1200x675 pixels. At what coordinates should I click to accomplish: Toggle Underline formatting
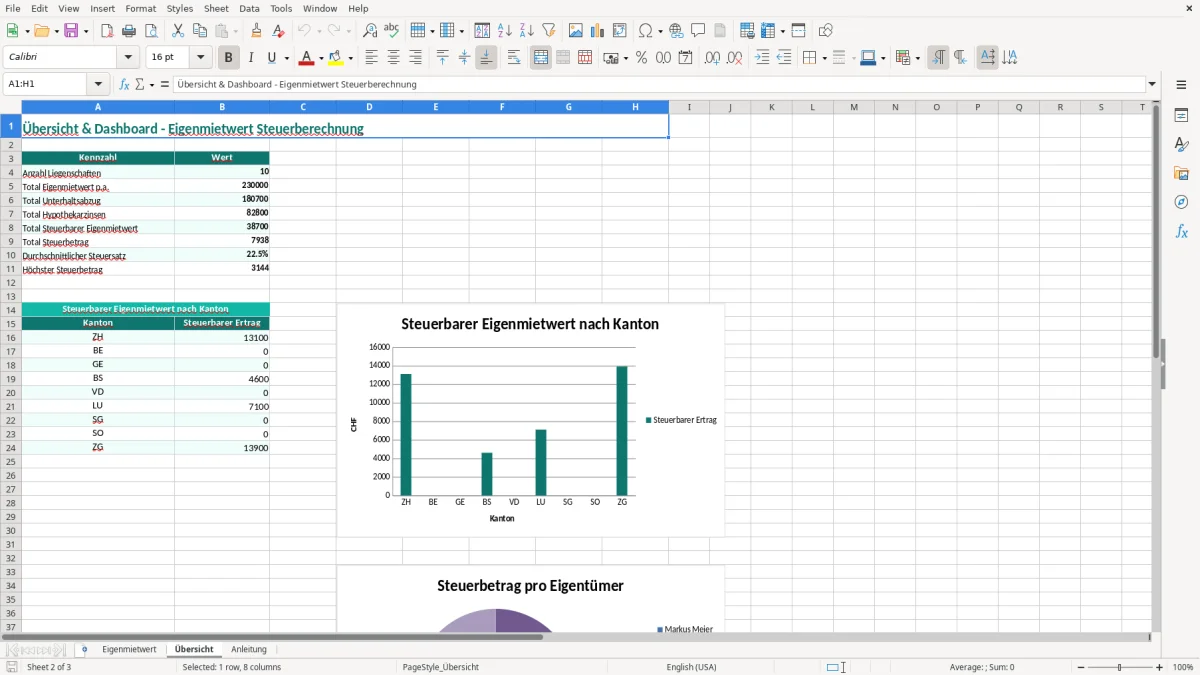[271, 58]
